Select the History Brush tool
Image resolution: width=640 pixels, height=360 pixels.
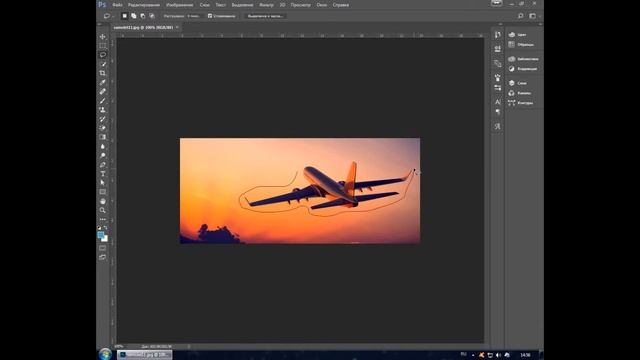coord(102,119)
